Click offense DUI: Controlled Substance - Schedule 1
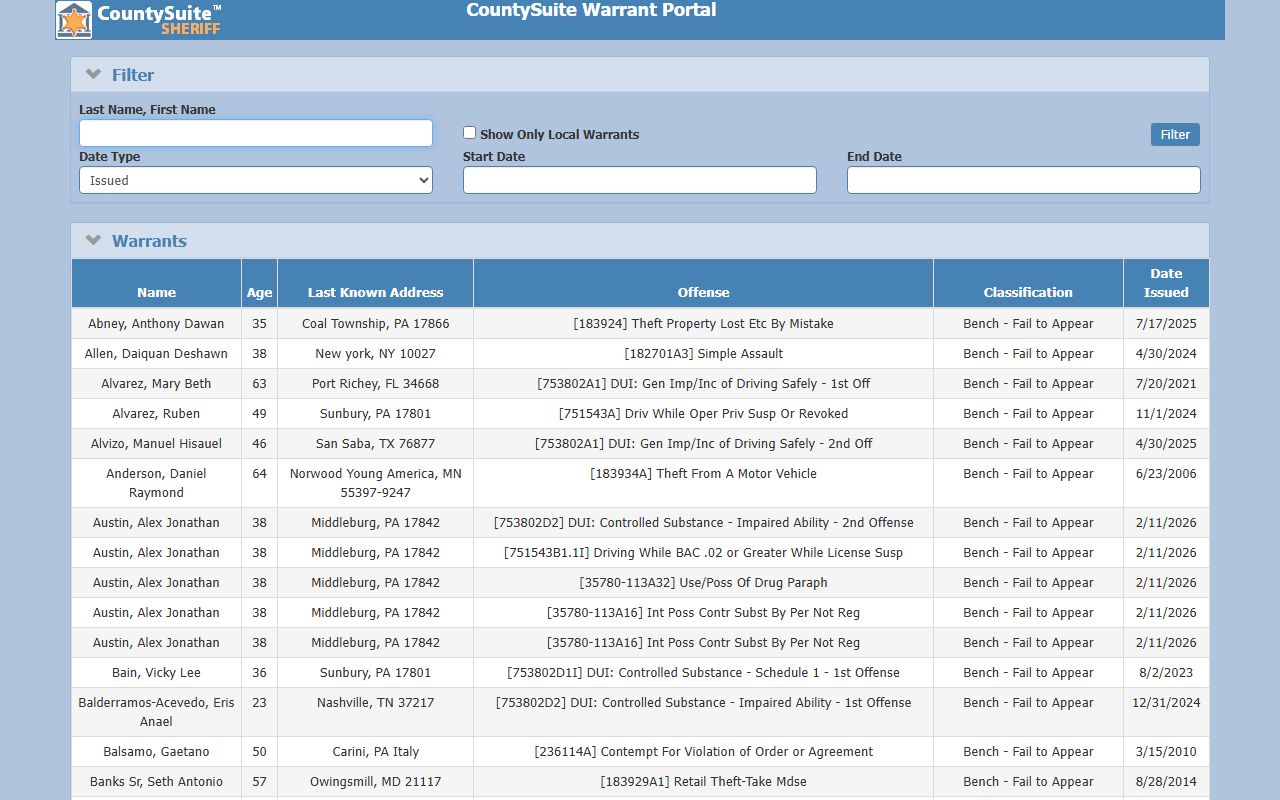Screen dimensions: 1280x800 click(x=703, y=672)
